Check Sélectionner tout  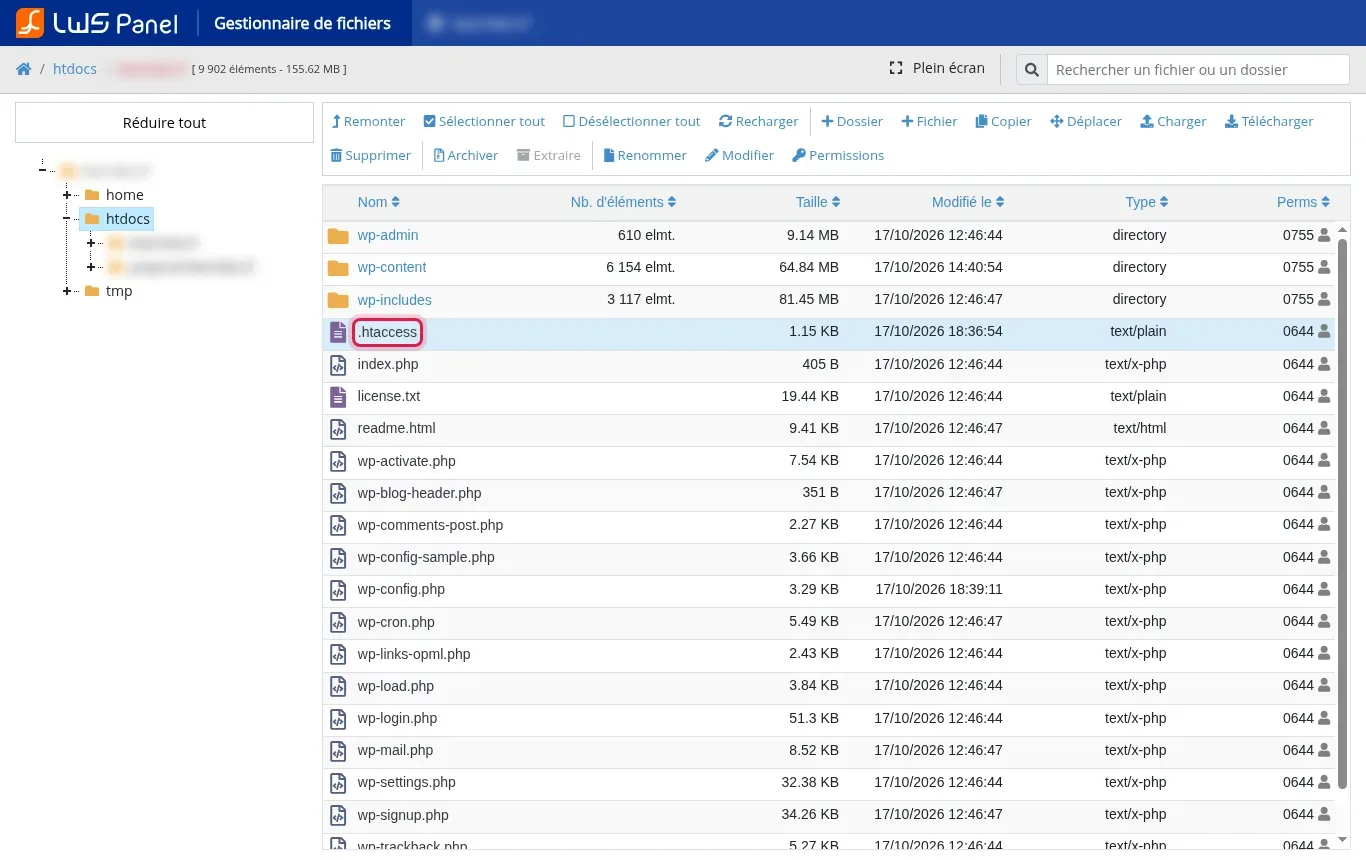pyautogui.click(x=484, y=121)
